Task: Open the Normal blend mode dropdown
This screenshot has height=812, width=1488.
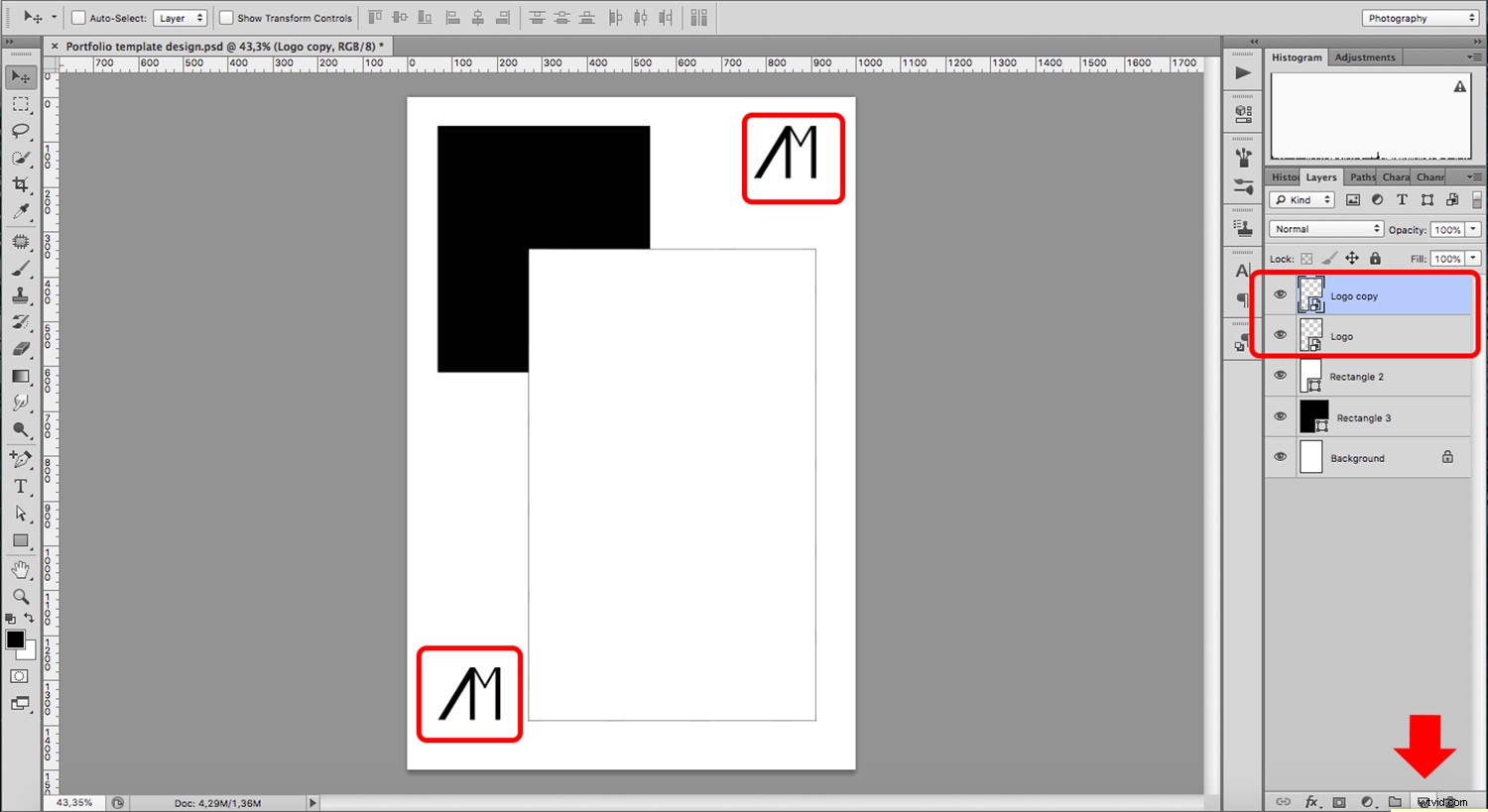Action: coord(1324,228)
